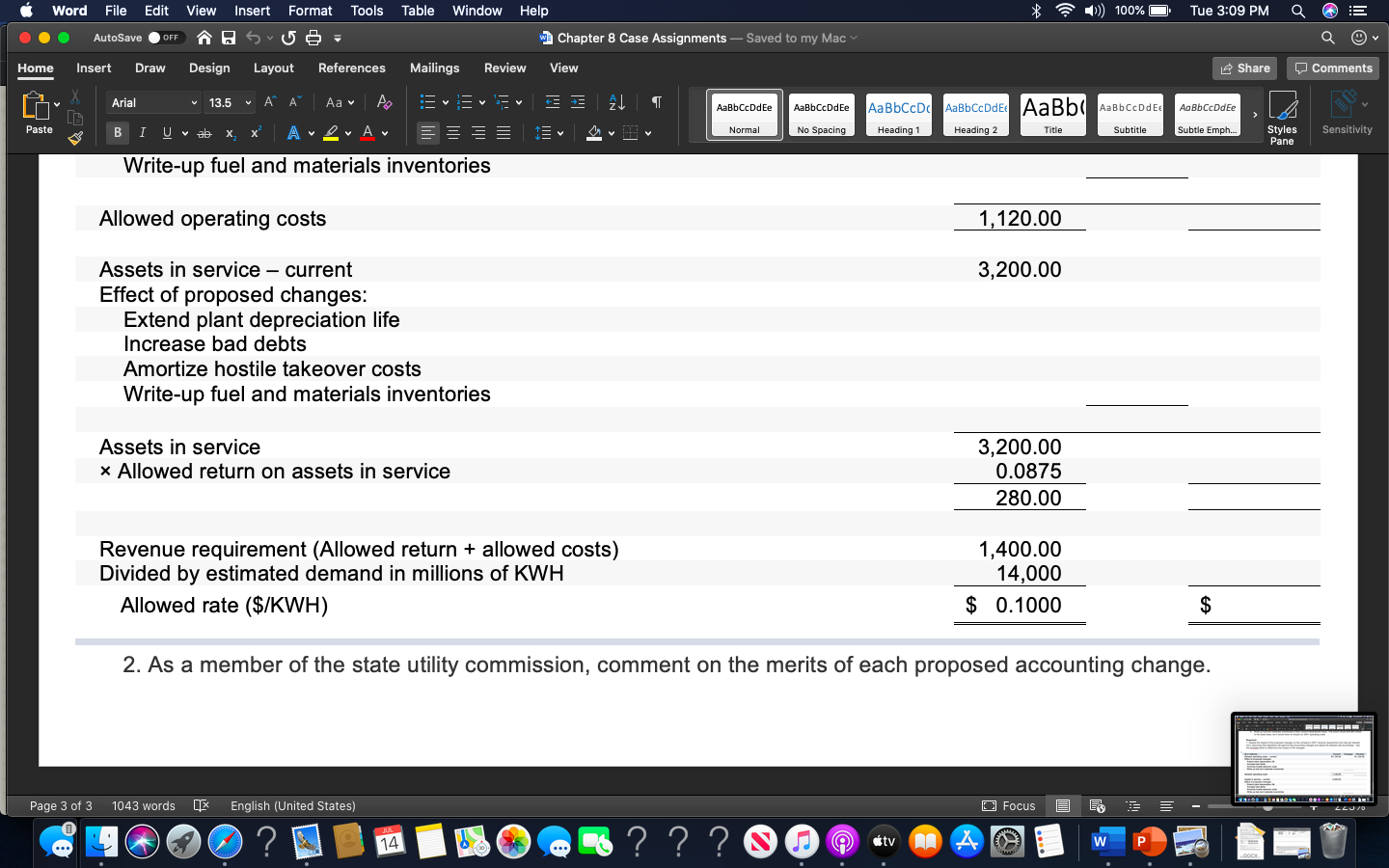Click the Page 3 of 3 indicator
This screenshot has height=868, width=1389.
pos(61,806)
